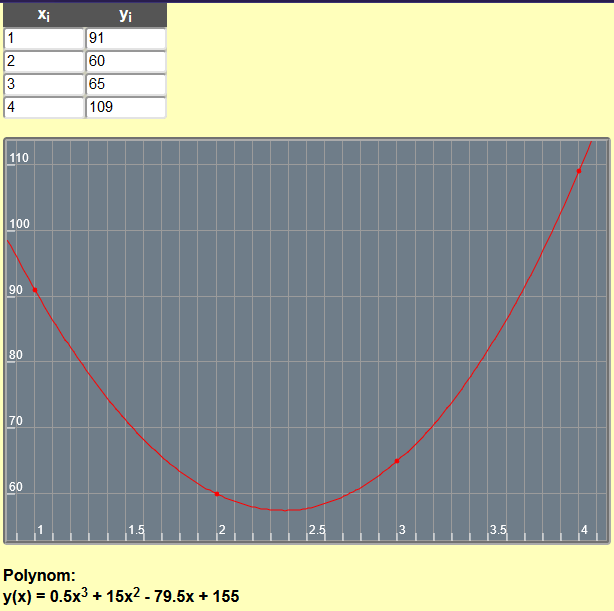Focus the y input field containing 60

coord(125,61)
